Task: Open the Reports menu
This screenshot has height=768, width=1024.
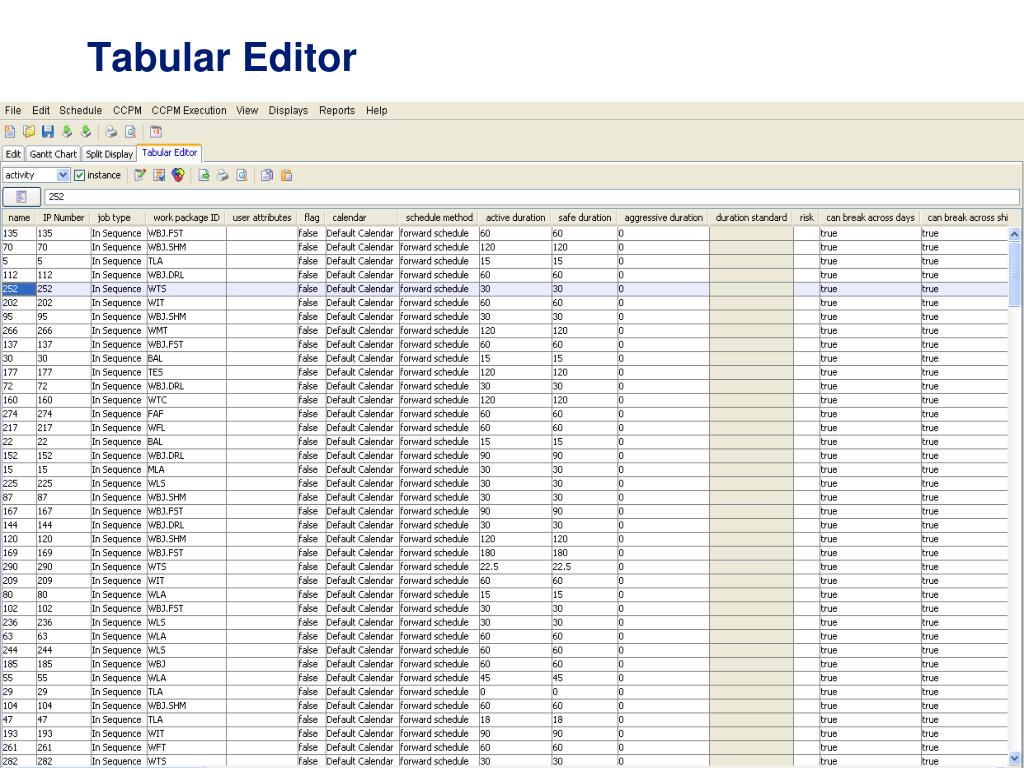Action: point(337,110)
